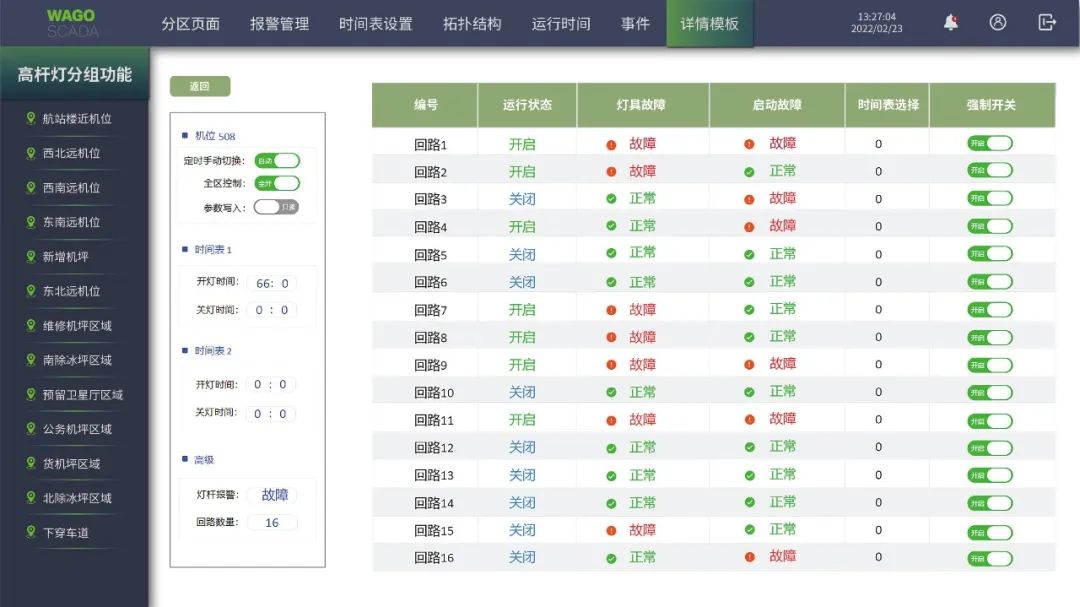The width and height of the screenshot is (1080, 607).
Task: Click the 时间表选择 value for 回路8
Action: [x=878, y=337]
